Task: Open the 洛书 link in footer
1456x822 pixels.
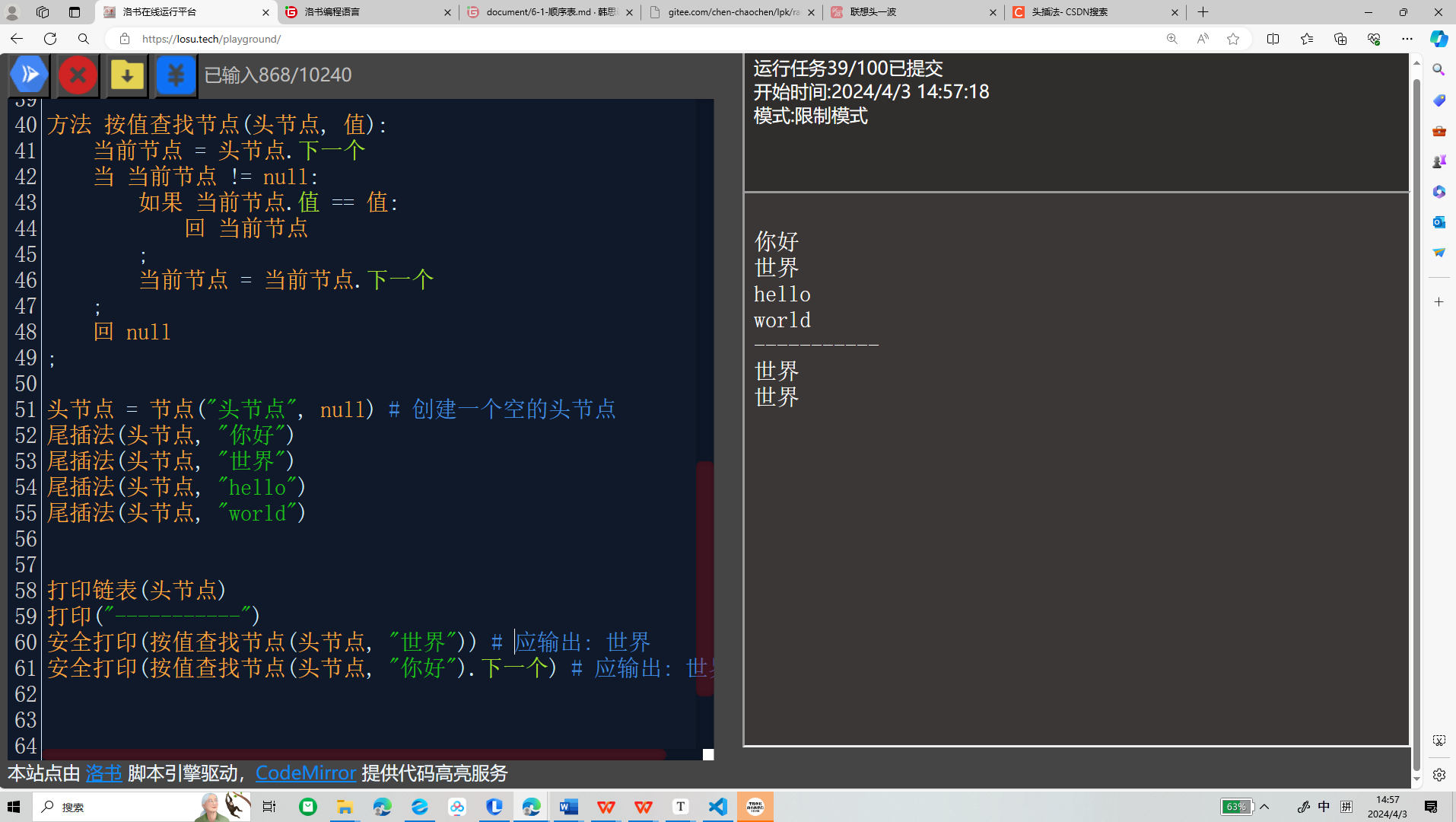Action: click(x=103, y=773)
